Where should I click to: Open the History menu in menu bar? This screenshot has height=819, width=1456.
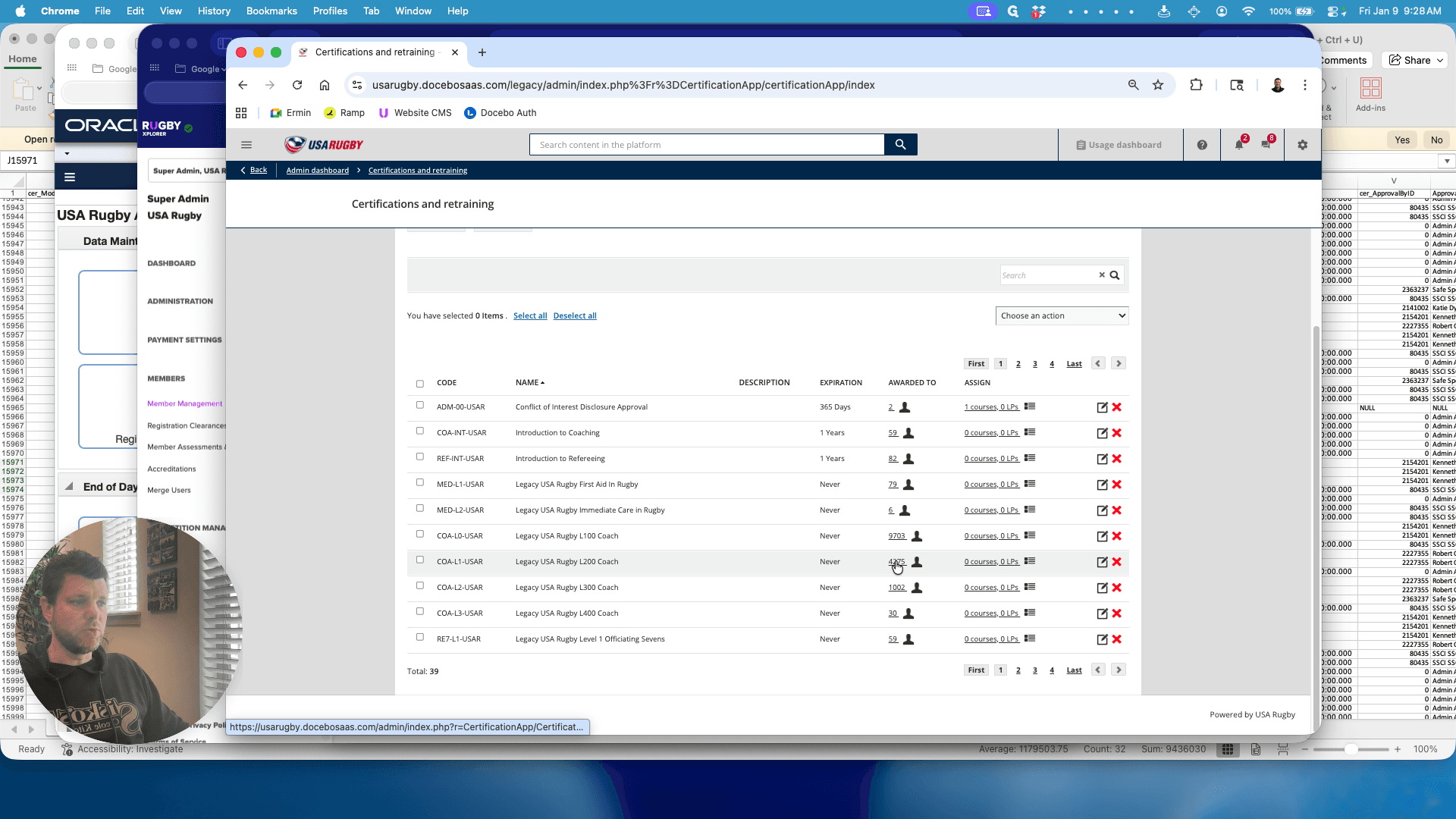(x=214, y=11)
